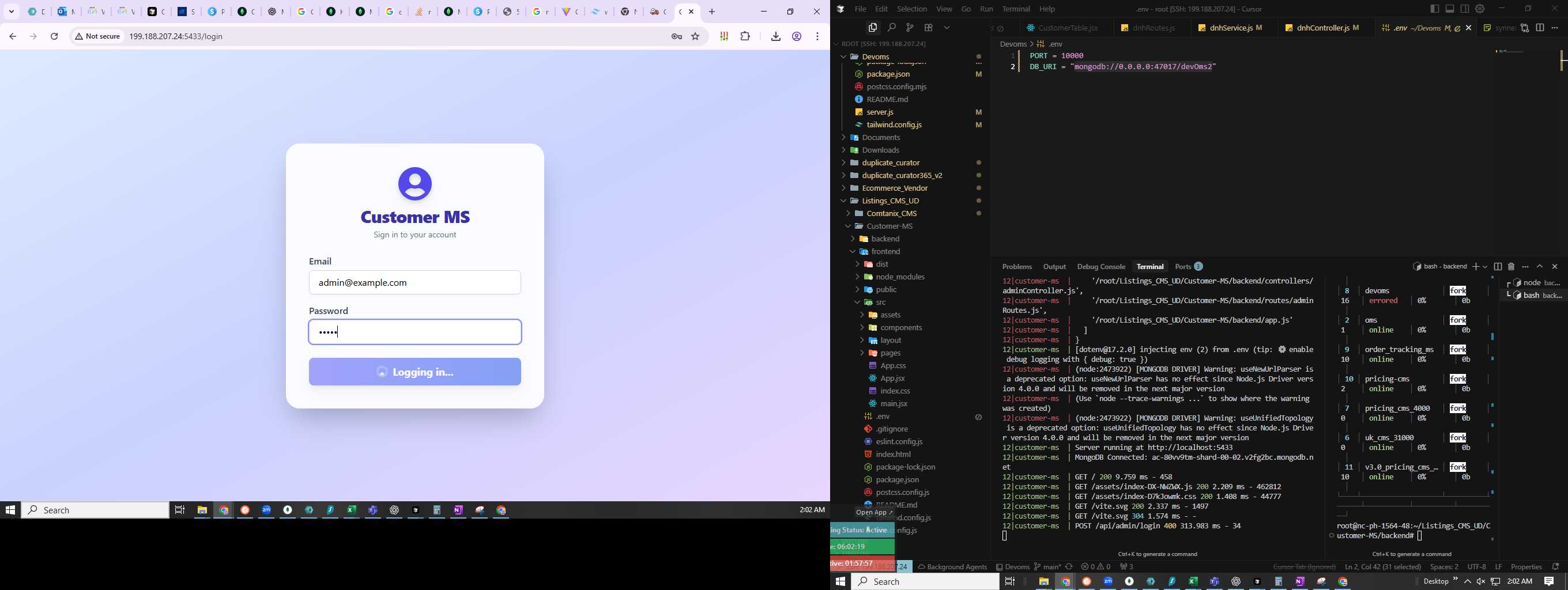Split the editor to the right
The image size is (1568, 590).
pos(1540,28)
